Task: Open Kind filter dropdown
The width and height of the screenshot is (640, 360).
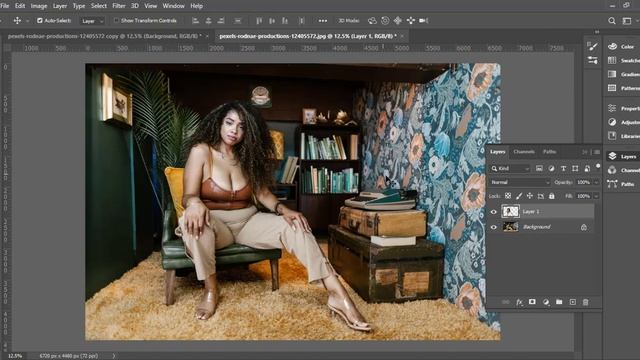Action: click(510, 168)
